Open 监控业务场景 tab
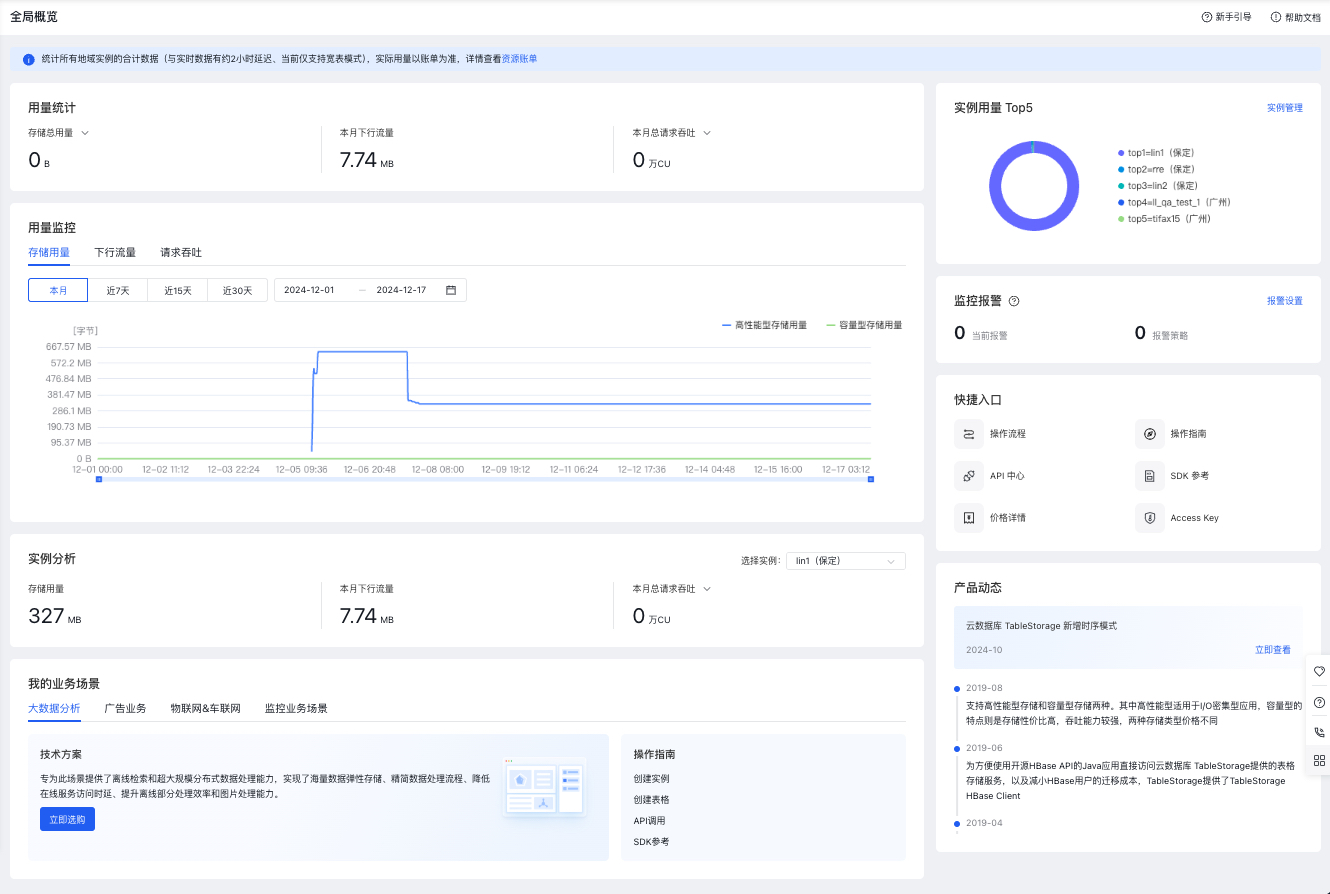 [x=296, y=708]
